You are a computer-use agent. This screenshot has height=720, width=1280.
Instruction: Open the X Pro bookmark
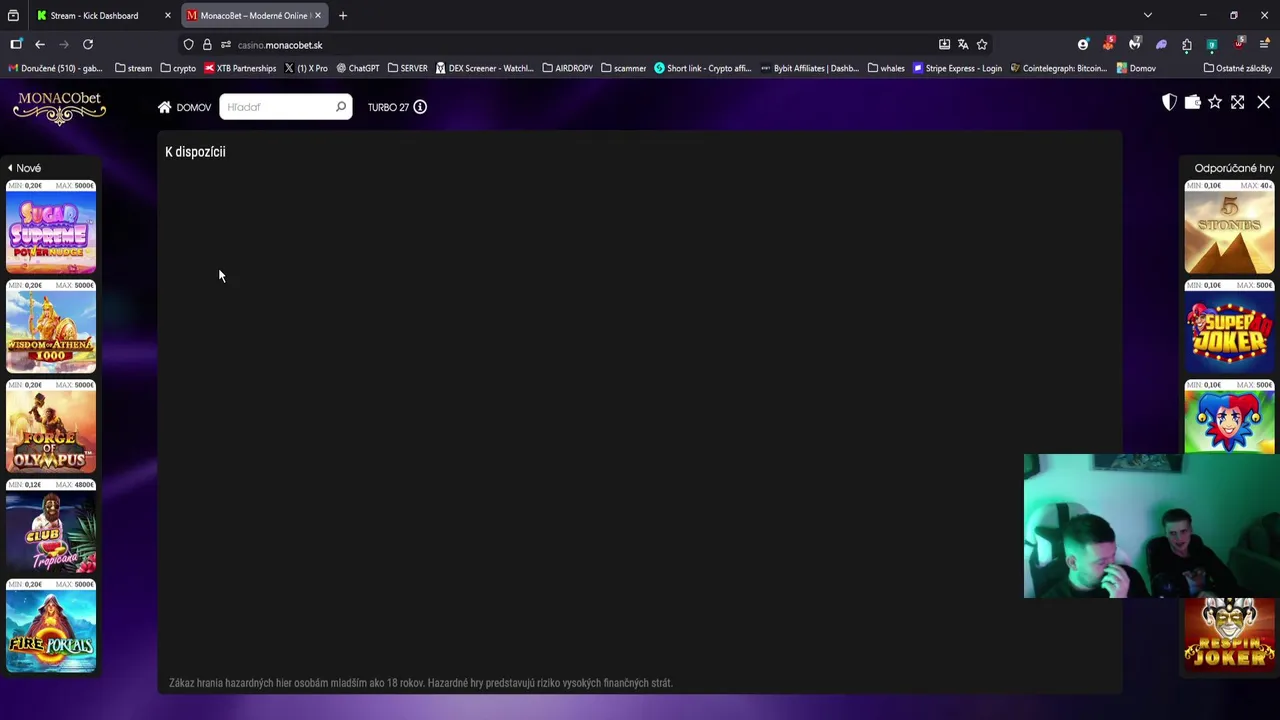pos(305,68)
